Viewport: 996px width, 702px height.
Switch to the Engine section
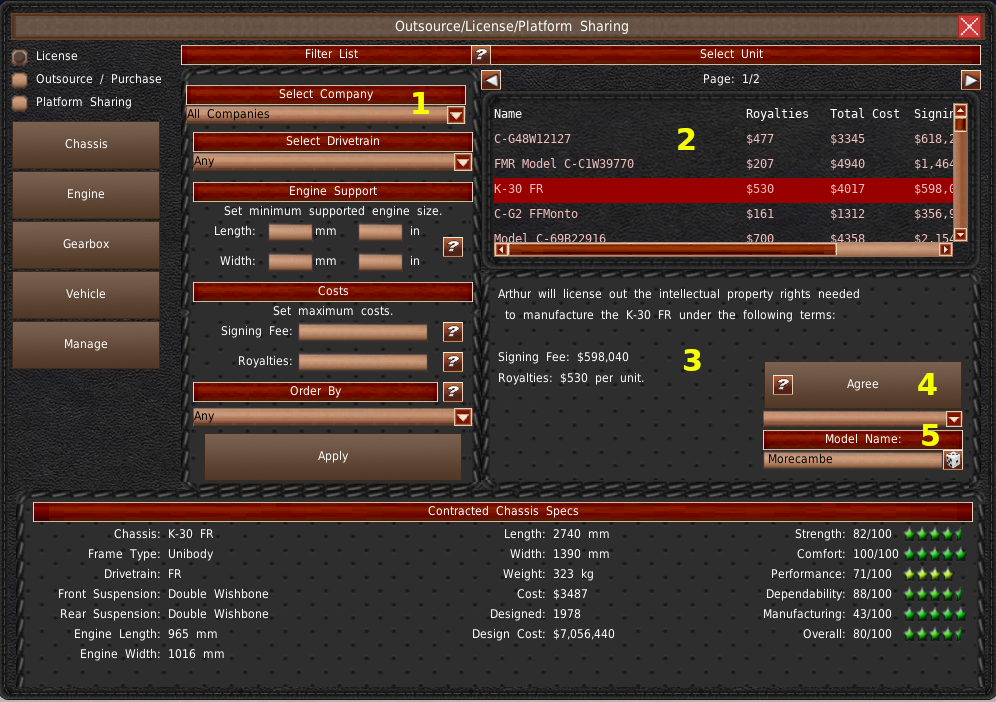(86, 195)
